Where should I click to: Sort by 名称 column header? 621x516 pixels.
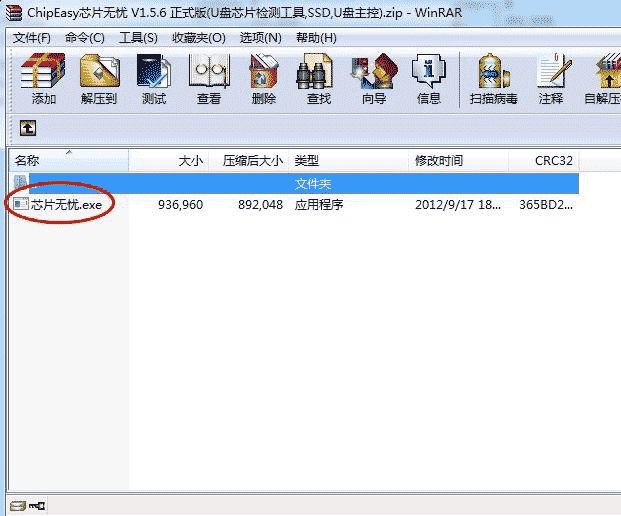[x=69, y=160]
